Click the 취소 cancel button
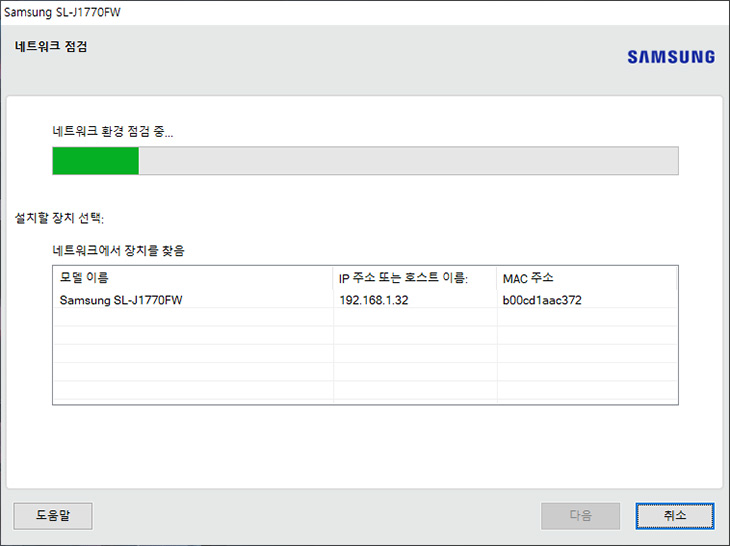Screen dimensions: 730x546 pyautogui.click(x=675, y=516)
